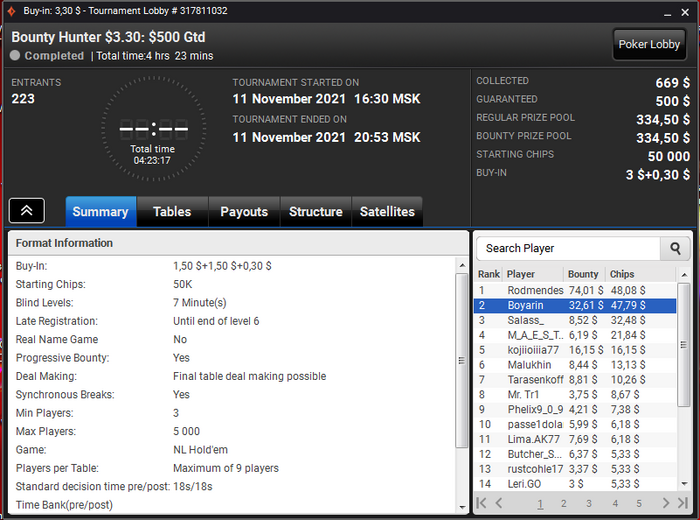The height and width of the screenshot is (520, 700).
Task: Click the Maximum of 9 players text
Action: (x=226, y=468)
